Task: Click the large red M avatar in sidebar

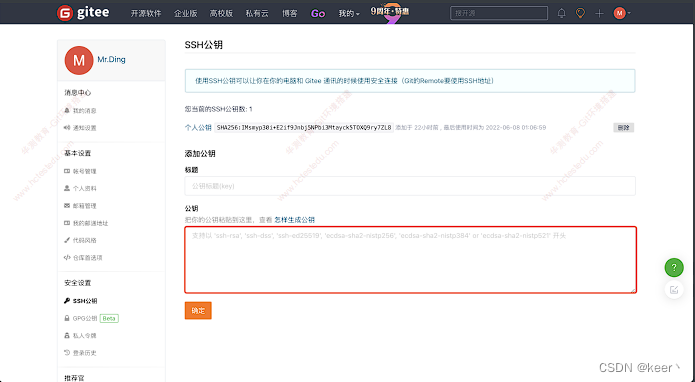Action: pyautogui.click(x=79, y=60)
